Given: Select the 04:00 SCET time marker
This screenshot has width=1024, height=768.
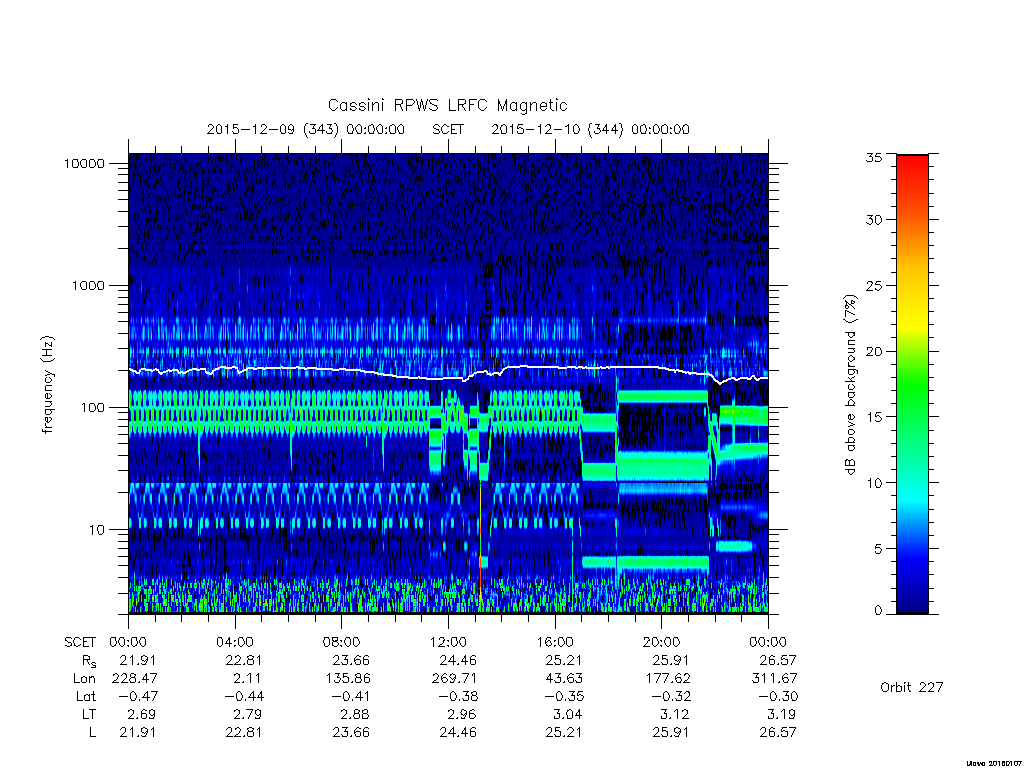Looking at the screenshot, I should click(x=235, y=642).
